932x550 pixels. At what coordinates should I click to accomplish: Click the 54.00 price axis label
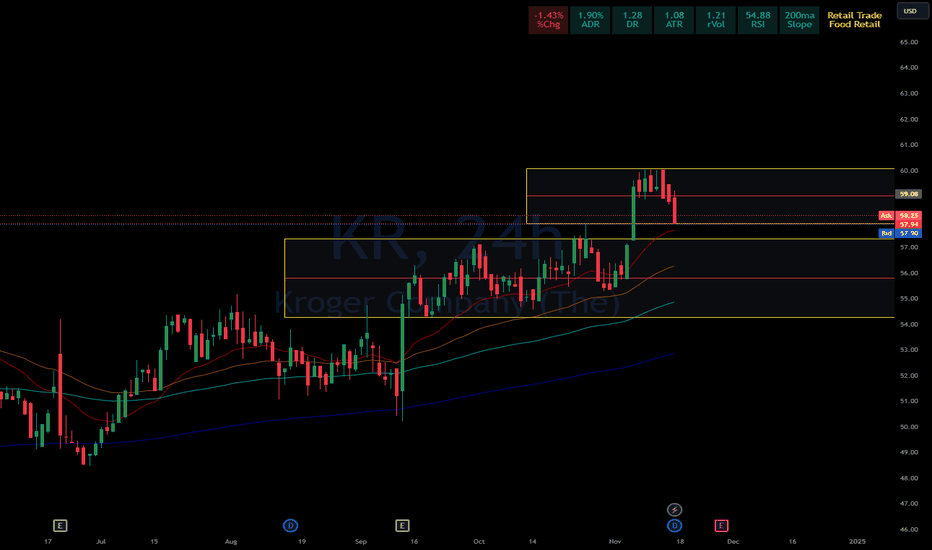pos(909,325)
